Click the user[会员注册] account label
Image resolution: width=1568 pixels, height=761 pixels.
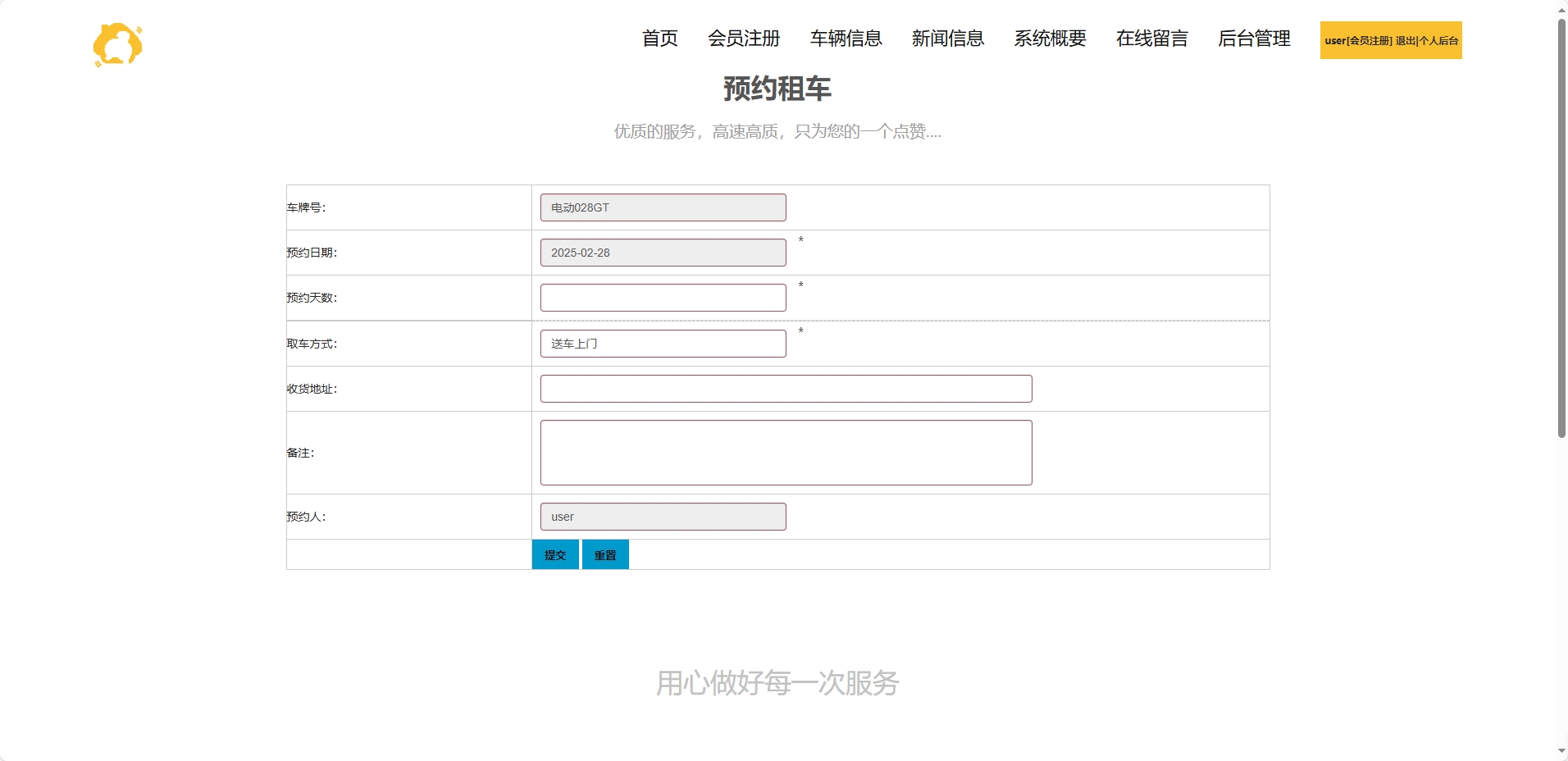coord(1357,40)
